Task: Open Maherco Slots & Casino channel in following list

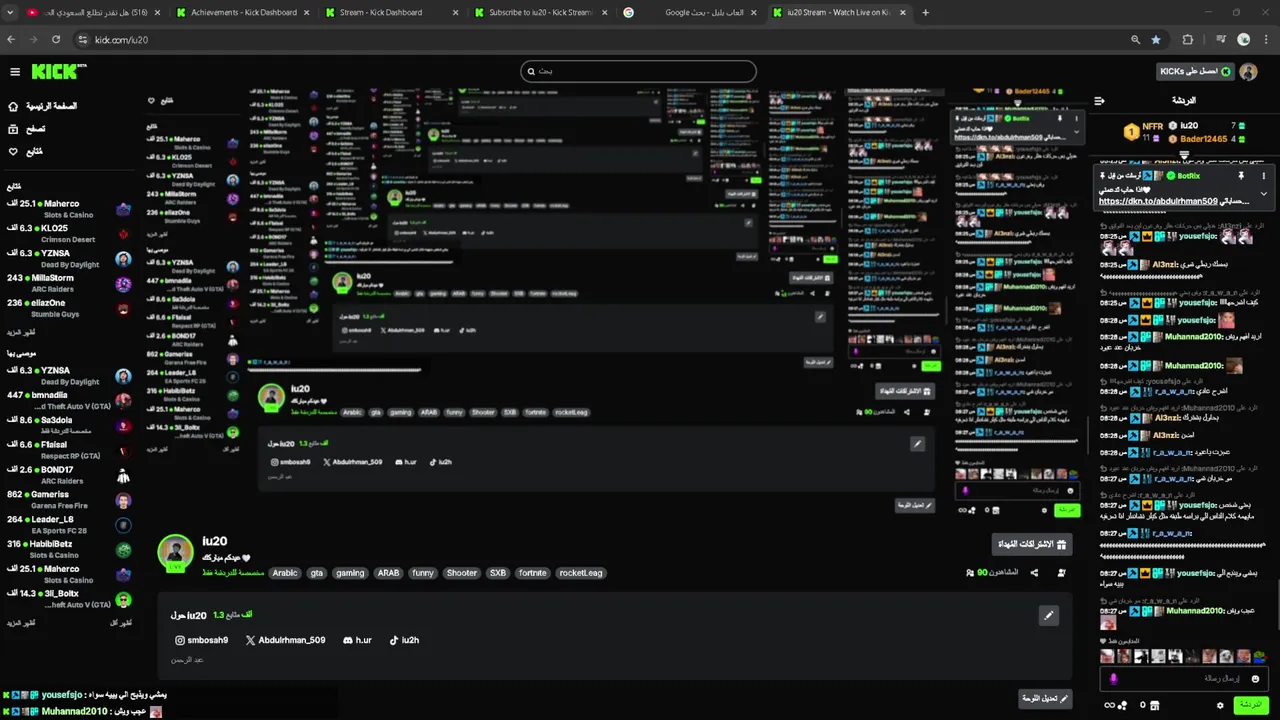Action: pyautogui.click(x=68, y=209)
